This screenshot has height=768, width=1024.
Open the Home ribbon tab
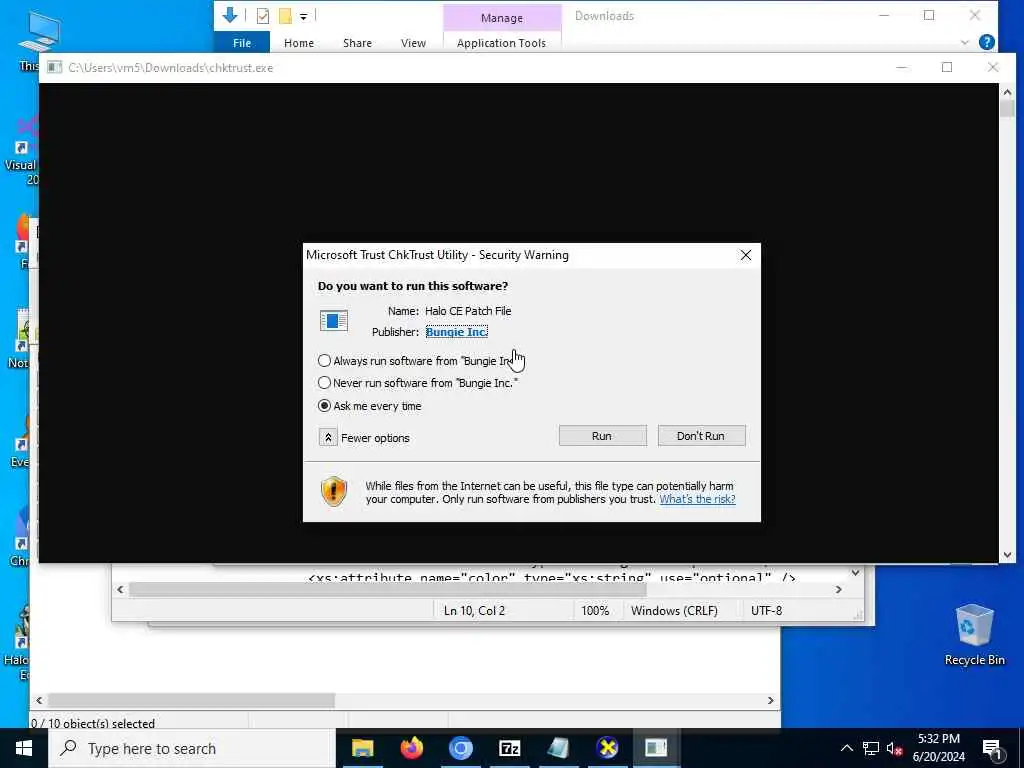tap(298, 42)
